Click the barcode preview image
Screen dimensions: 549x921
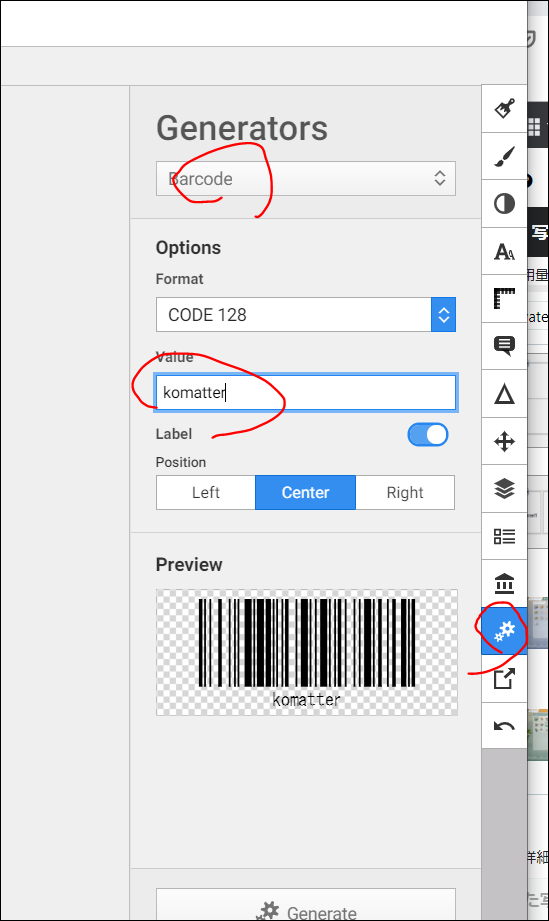(x=307, y=652)
